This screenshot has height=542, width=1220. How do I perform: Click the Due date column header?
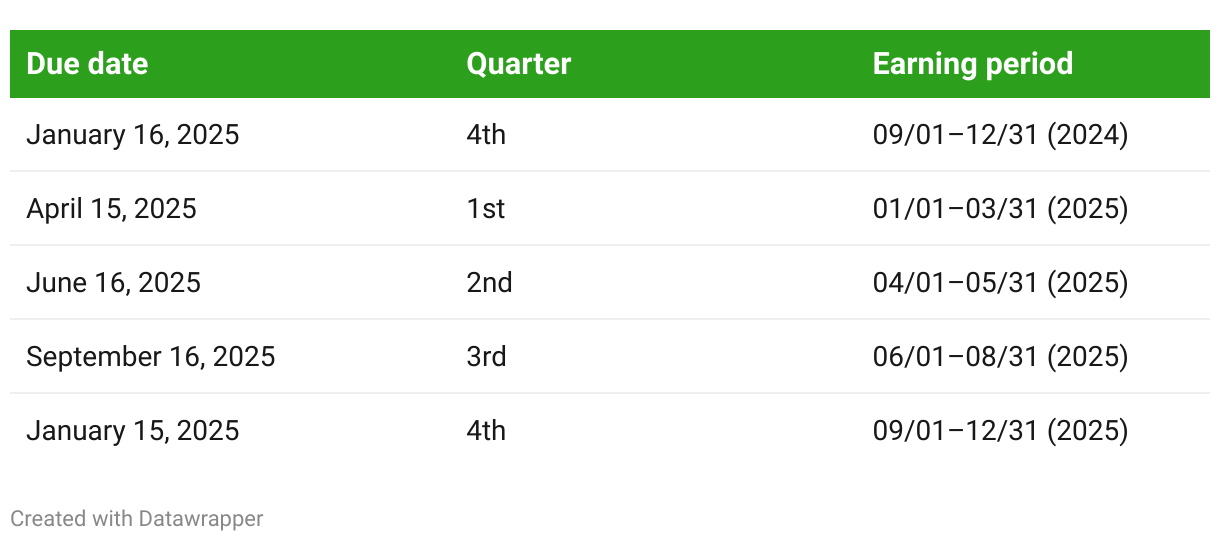point(87,64)
